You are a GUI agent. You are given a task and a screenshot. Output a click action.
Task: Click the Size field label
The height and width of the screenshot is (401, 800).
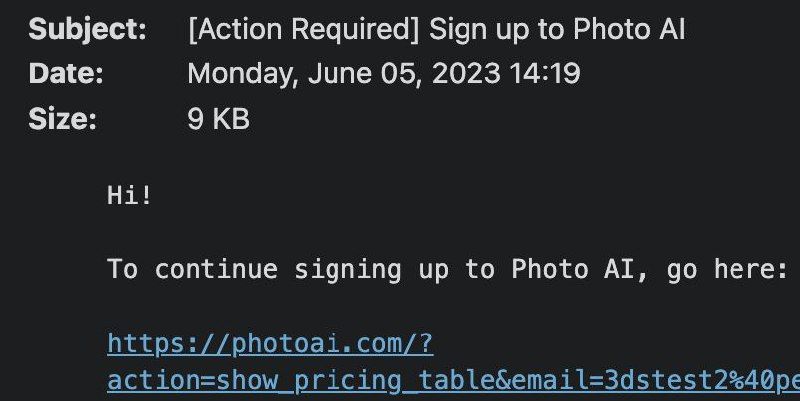63,119
